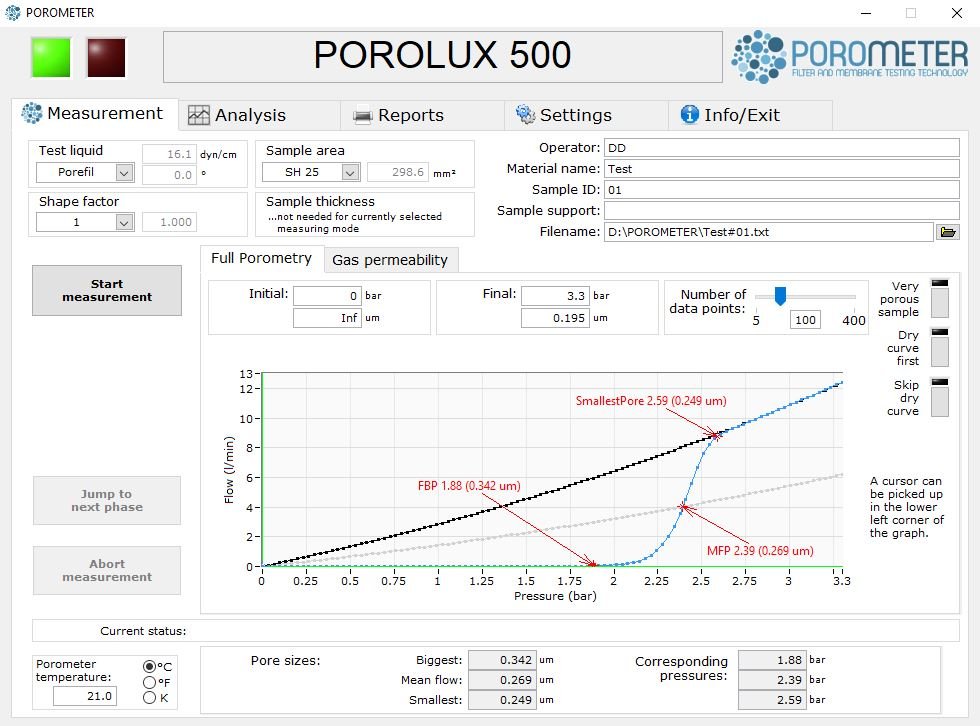Click the Sample support field
Screen dimensions: 980x726
point(782,211)
